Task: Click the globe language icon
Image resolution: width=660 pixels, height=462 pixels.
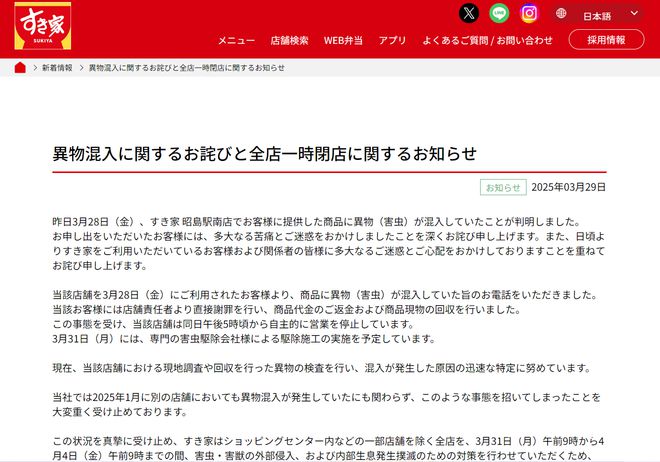Action: pyautogui.click(x=561, y=13)
